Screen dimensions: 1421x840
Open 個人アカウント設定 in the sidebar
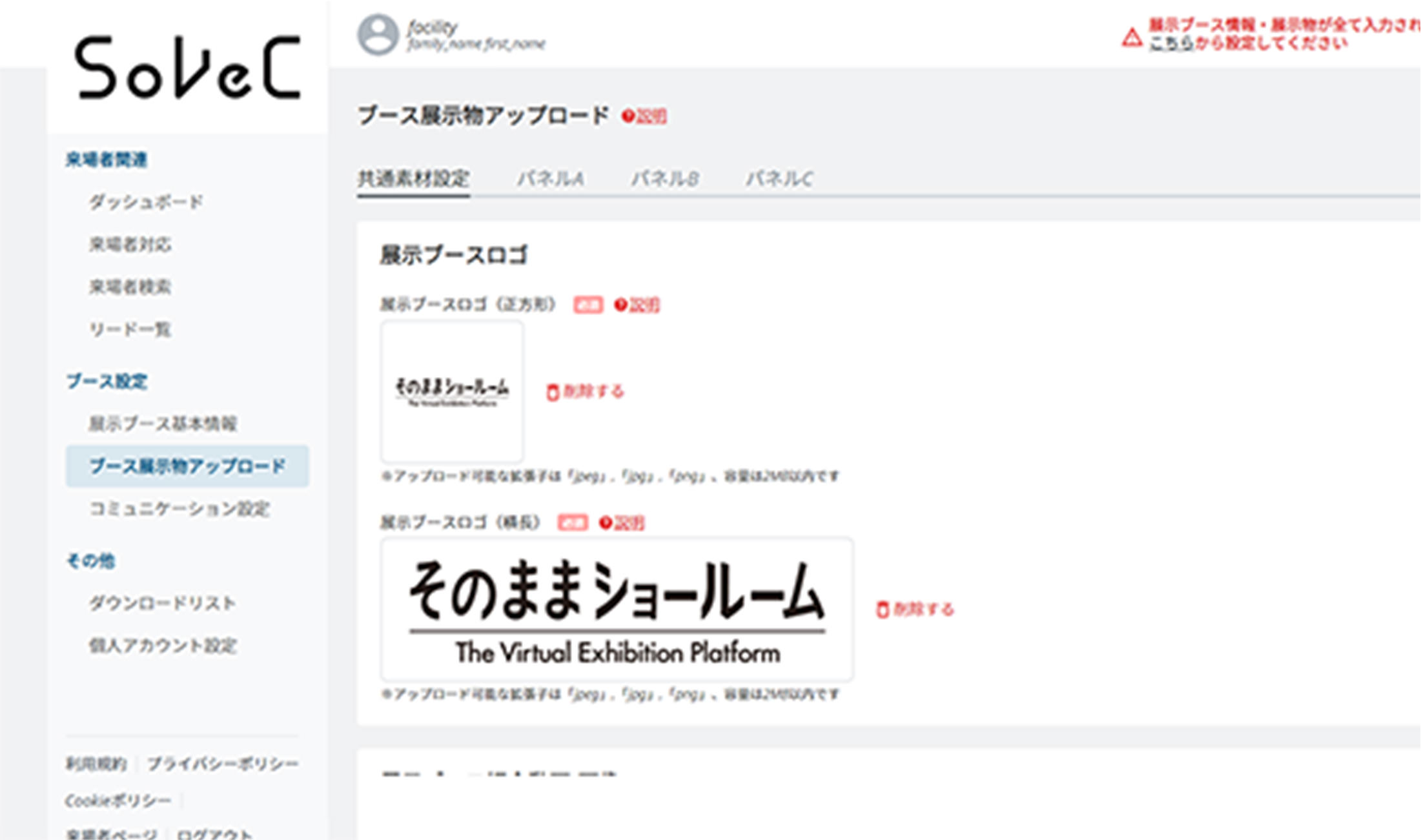tap(163, 646)
